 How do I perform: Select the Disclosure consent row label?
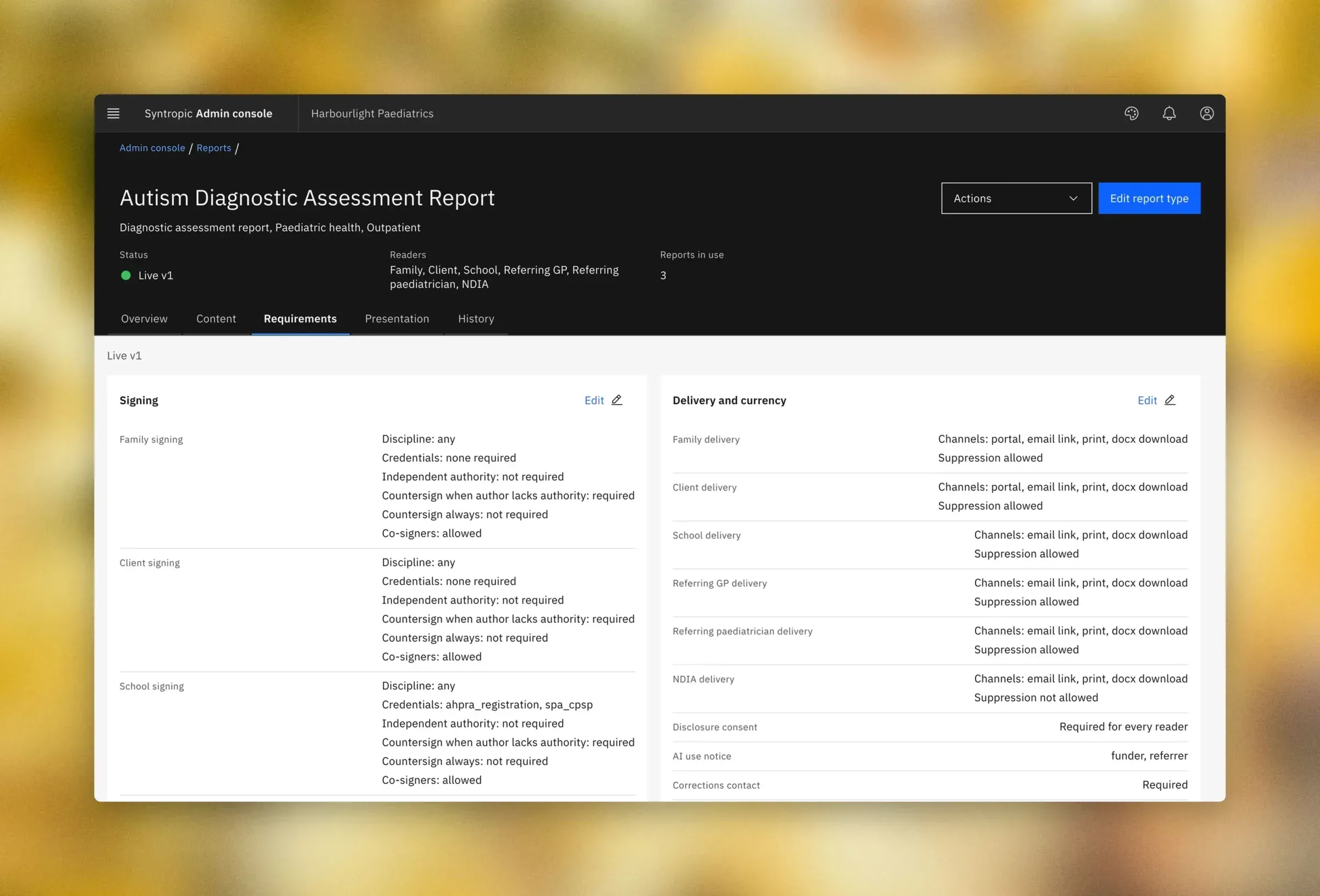[x=714, y=727]
